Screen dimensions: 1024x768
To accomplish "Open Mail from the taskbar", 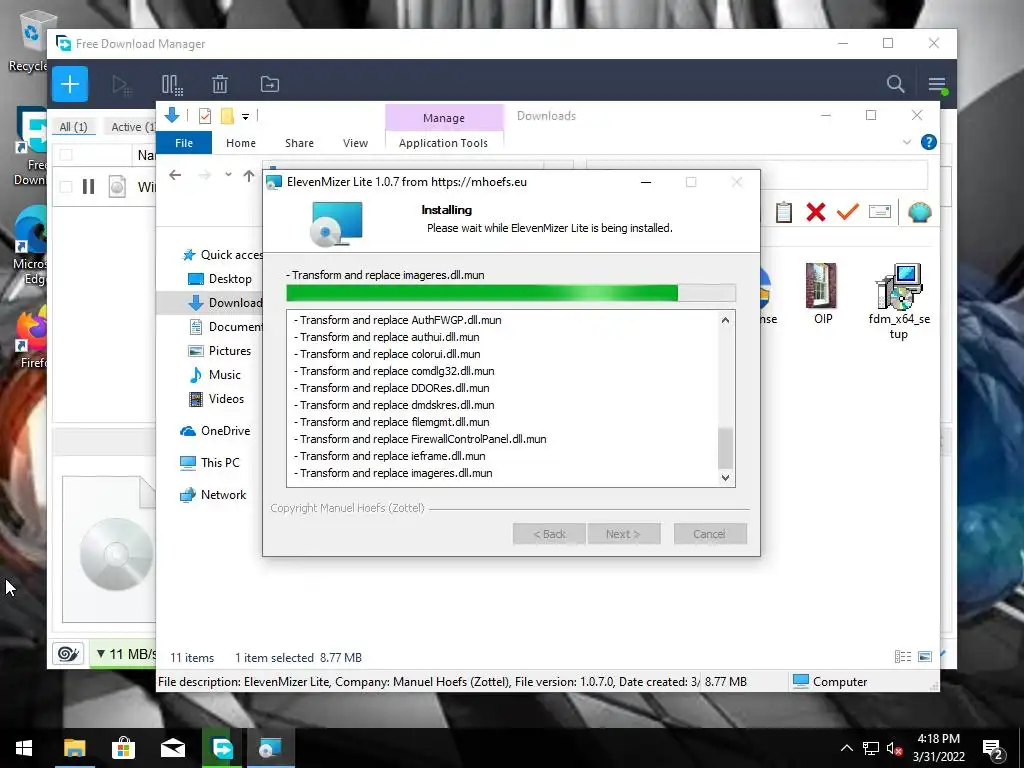I will coord(172,748).
